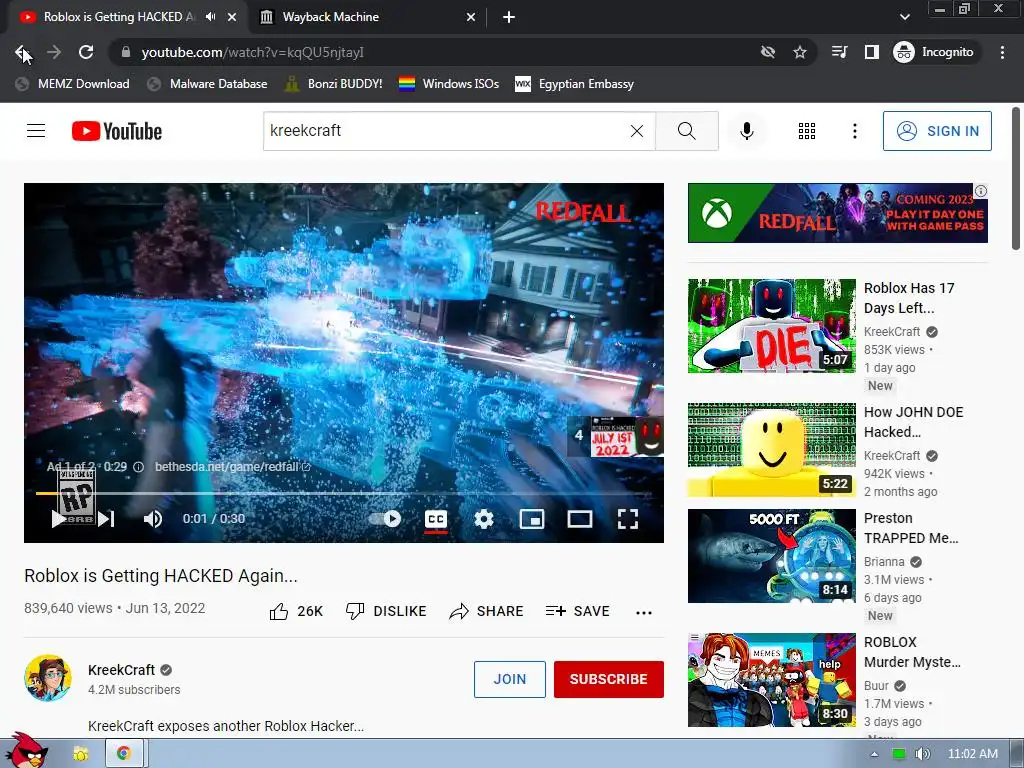Enter full screen mode
This screenshot has height=768, width=1024.
(628, 519)
